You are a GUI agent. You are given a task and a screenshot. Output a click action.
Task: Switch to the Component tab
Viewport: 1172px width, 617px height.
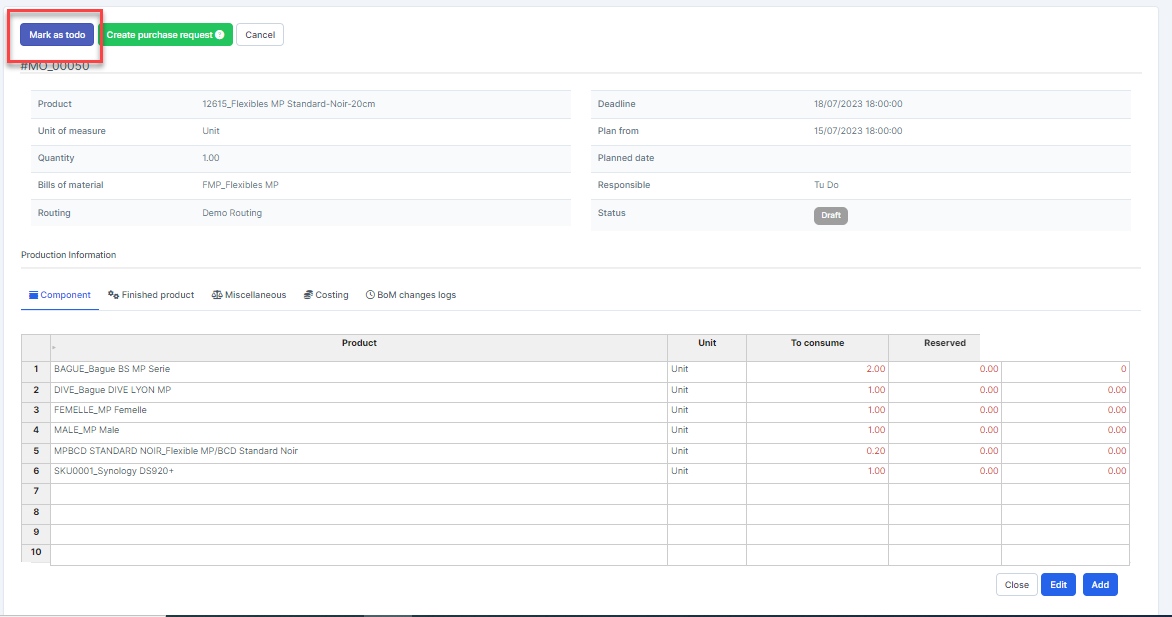pyautogui.click(x=60, y=295)
